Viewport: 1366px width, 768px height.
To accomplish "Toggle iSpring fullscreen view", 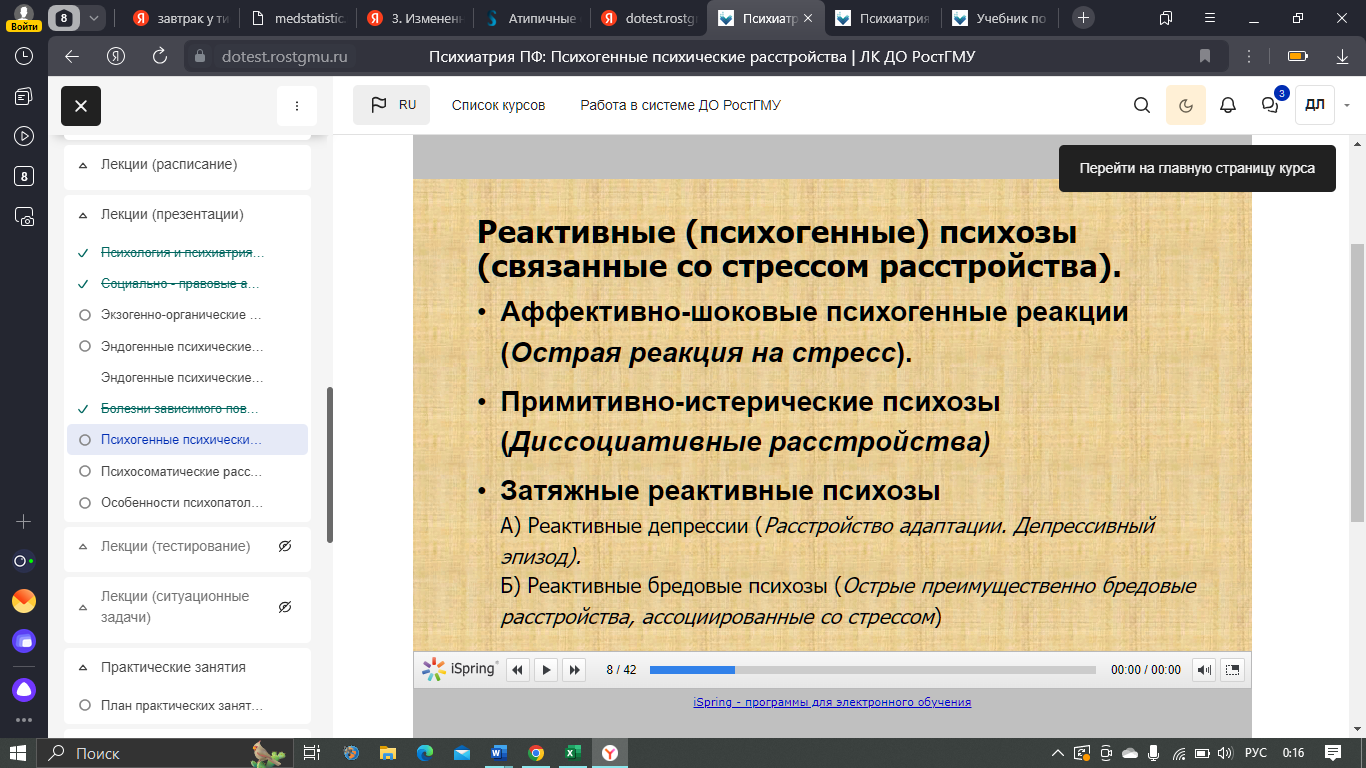I will 1232,670.
